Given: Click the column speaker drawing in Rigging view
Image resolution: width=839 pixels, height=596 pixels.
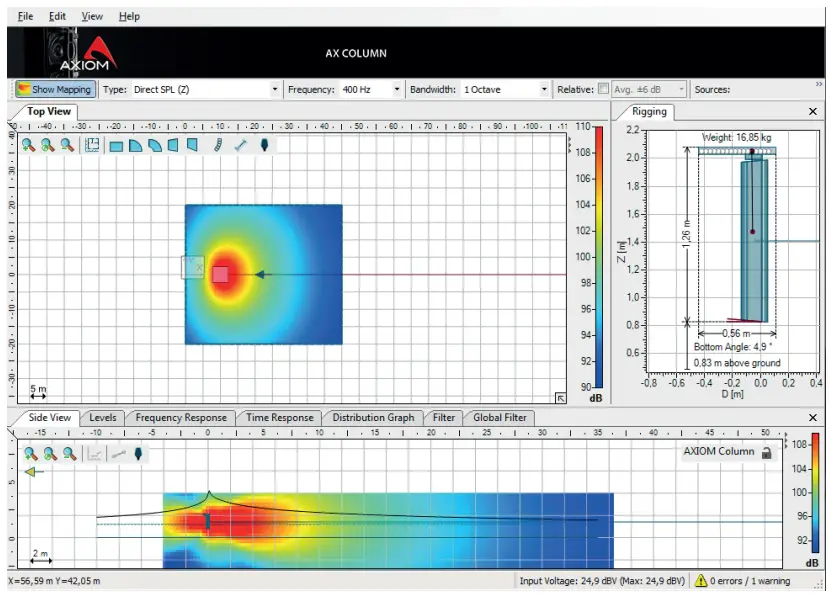Looking at the screenshot, I should [x=754, y=241].
